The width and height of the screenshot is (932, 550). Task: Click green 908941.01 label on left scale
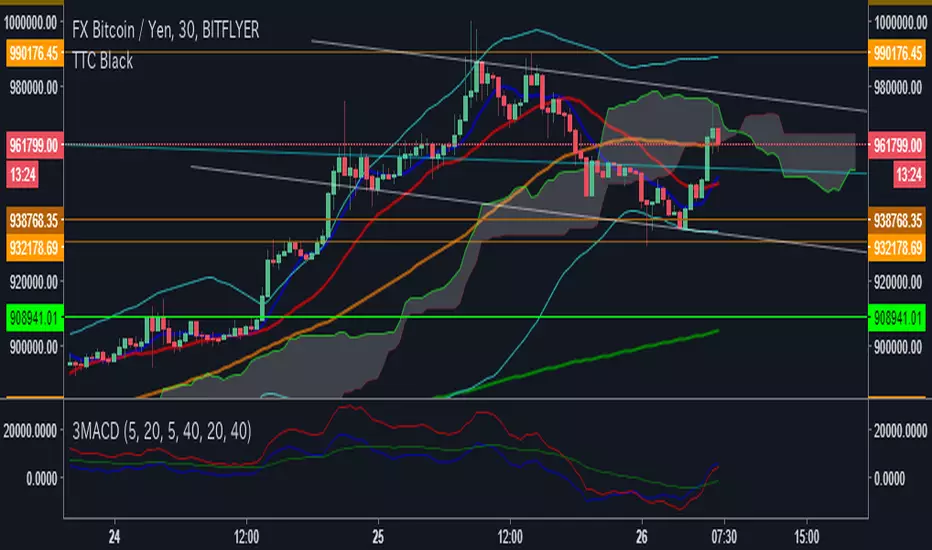(34, 318)
